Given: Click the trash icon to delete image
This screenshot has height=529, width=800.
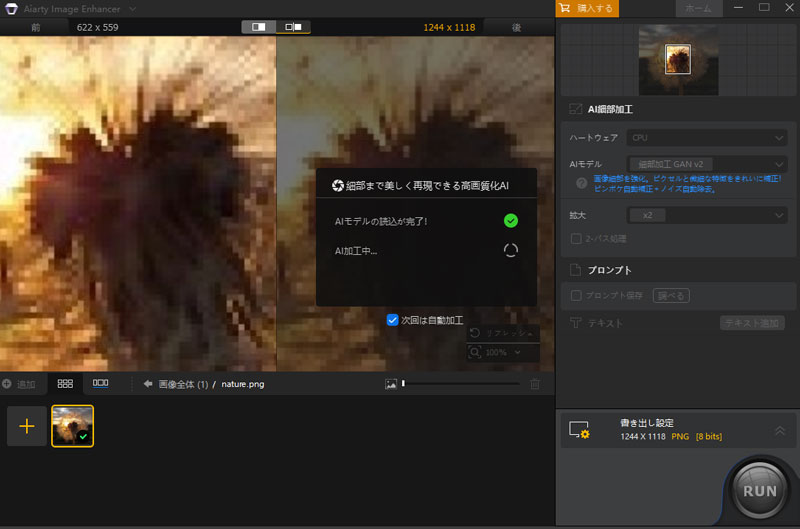Looking at the screenshot, I should click(535, 384).
